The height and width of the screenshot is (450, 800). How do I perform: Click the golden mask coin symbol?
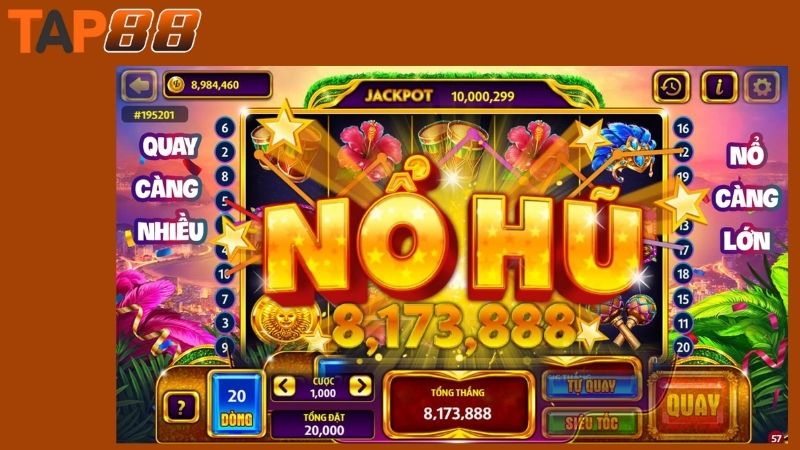click(x=284, y=320)
